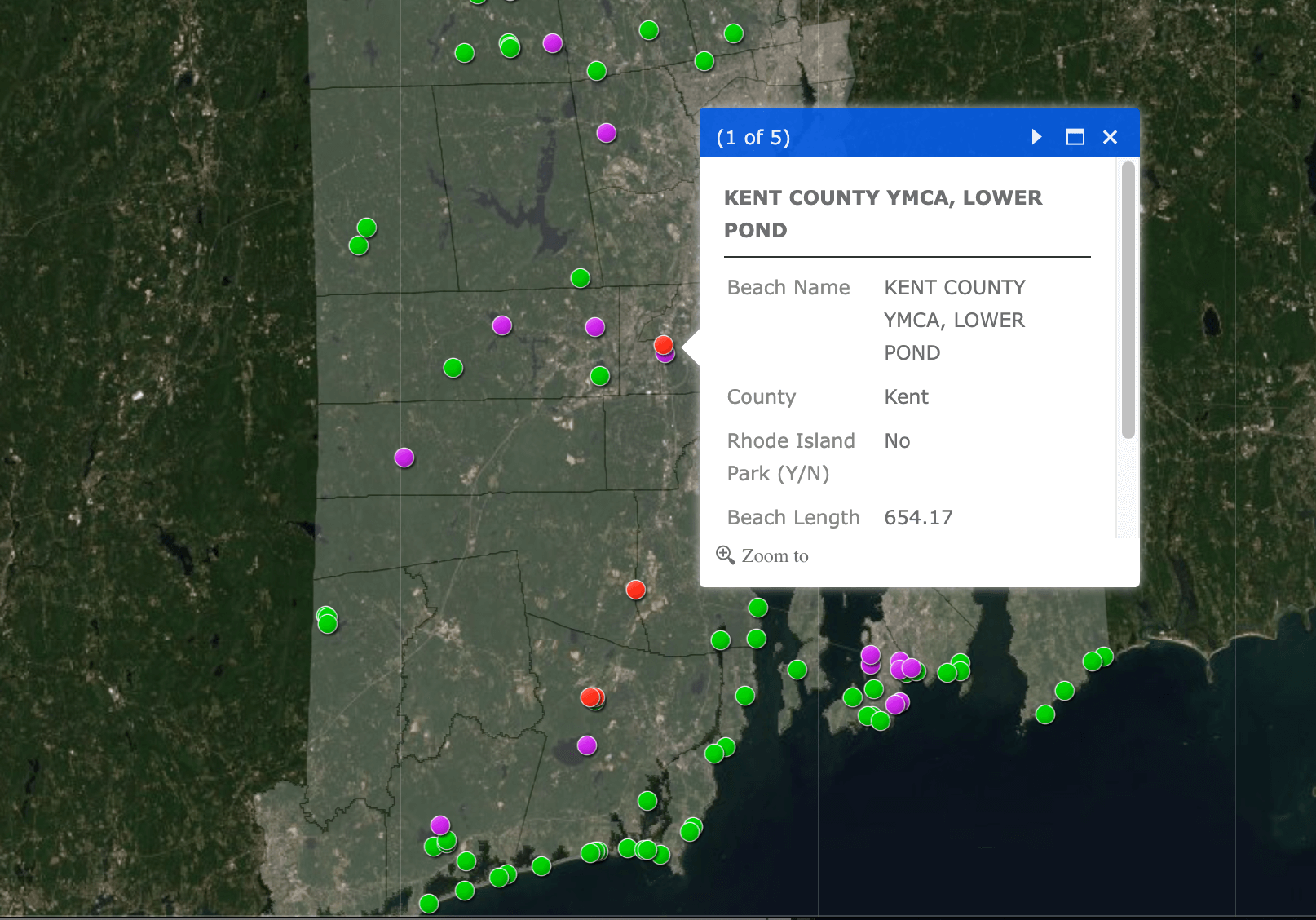Click the popup's vertical scrollbar
This screenshot has height=920, width=1316.
1128,300
